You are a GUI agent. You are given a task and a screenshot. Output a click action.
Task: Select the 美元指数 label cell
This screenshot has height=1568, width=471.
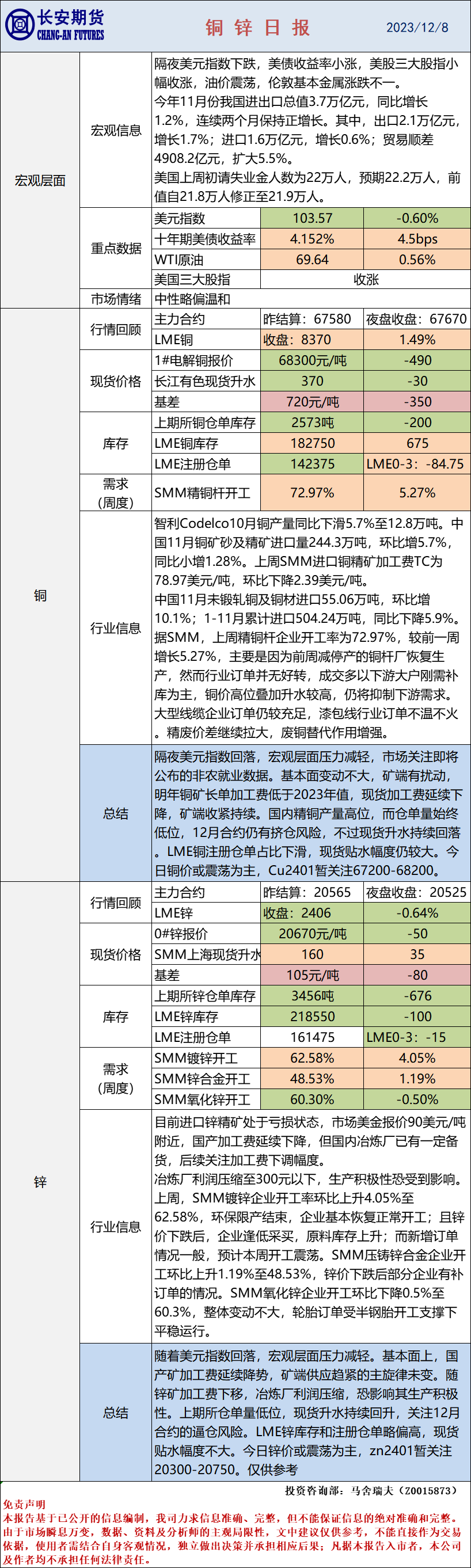206,218
